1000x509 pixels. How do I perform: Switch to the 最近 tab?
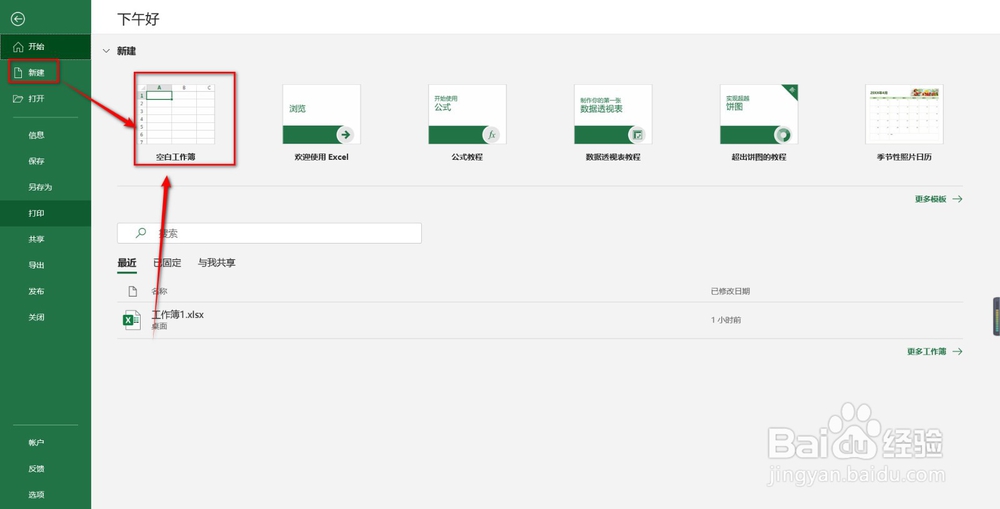pyautogui.click(x=127, y=263)
